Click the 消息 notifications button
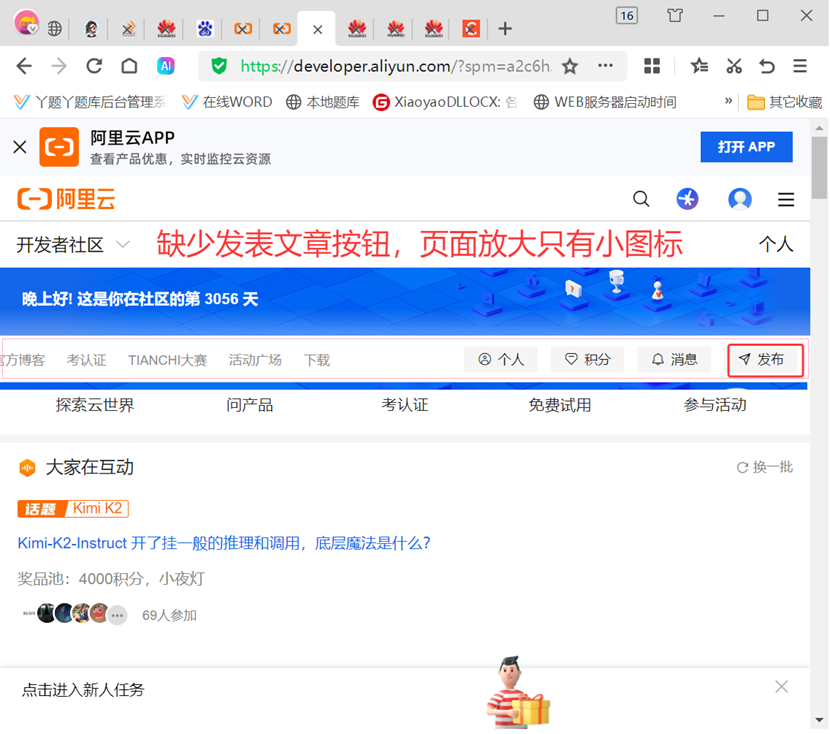Image resolution: width=830 pixels, height=734 pixels. (674, 360)
